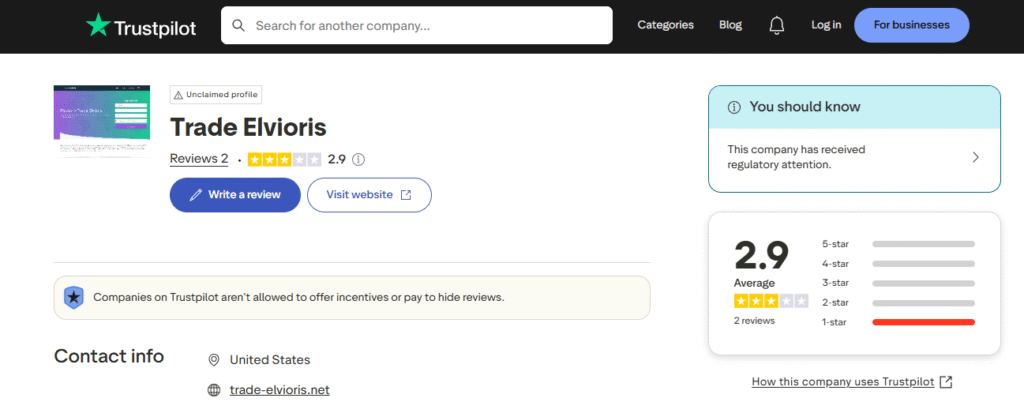This screenshot has height=413, width=1024.
Task: Click the rating info icon beside 2.9
Action: pos(359,159)
